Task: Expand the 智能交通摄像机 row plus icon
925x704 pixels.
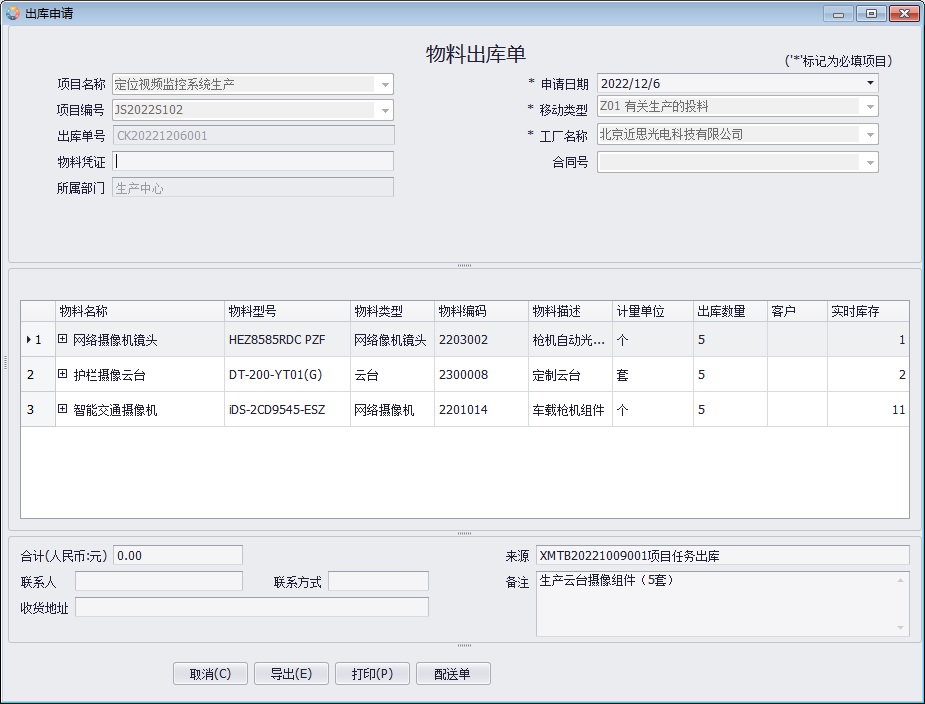Action: click(x=62, y=410)
